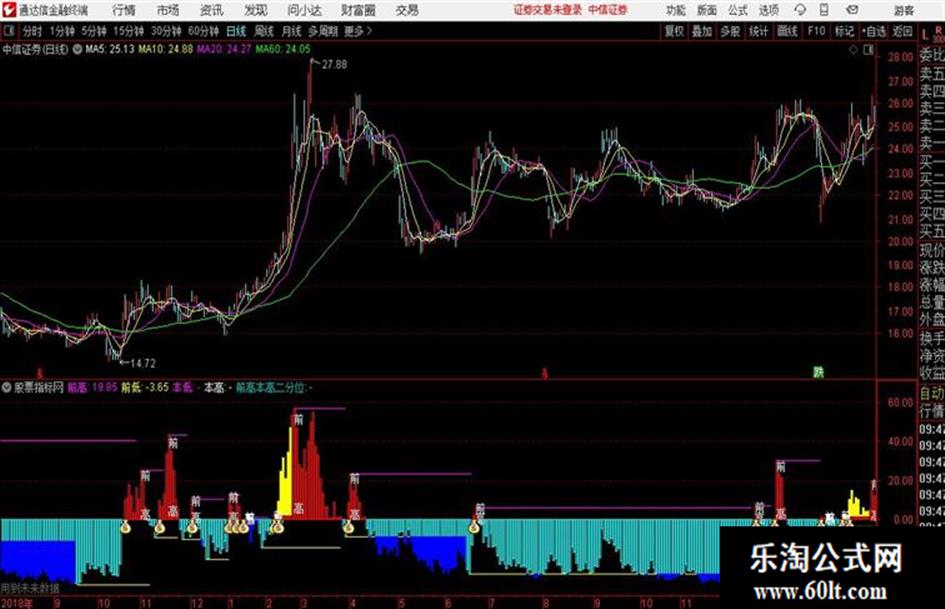
Task: Open the 股票指标网 indicator settings round icon
Action: tap(6, 388)
